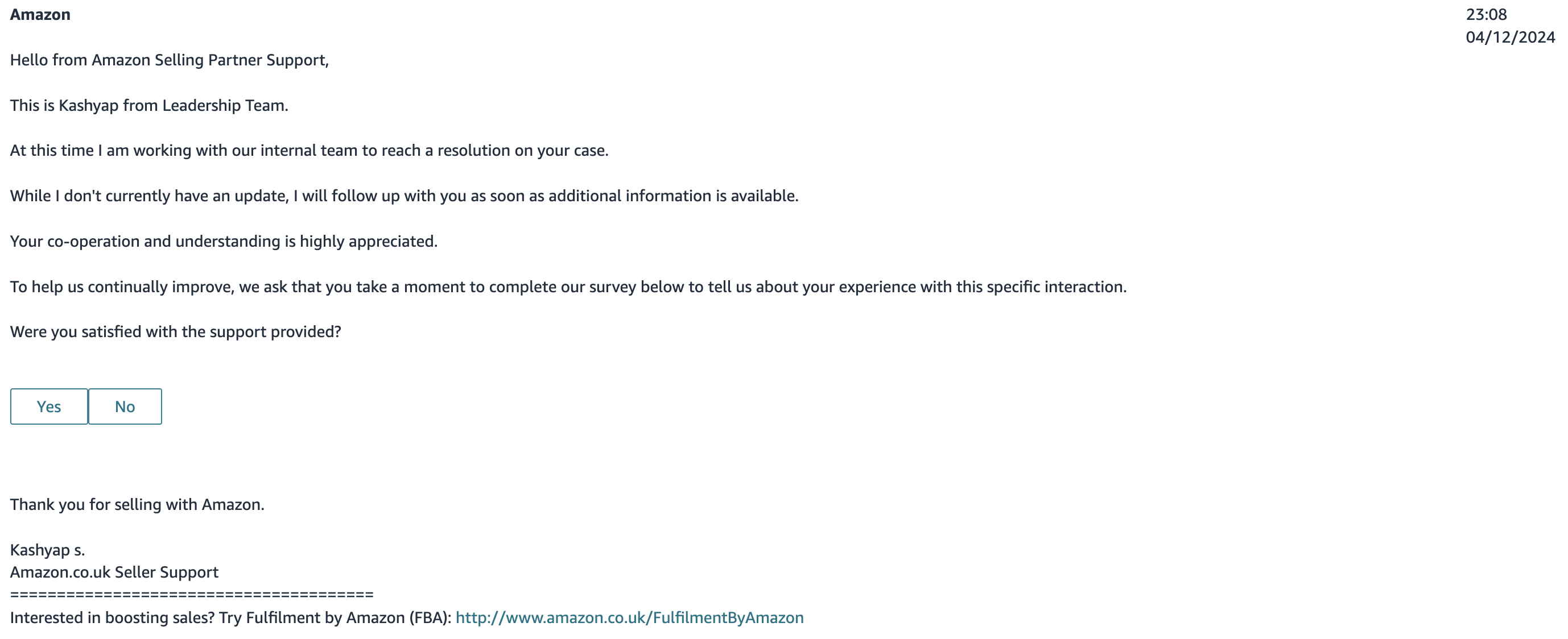The height and width of the screenshot is (639, 1568).
Task: Click the 'Try Fulfilment by Amazon (FBA)' text
Action: click(x=335, y=618)
